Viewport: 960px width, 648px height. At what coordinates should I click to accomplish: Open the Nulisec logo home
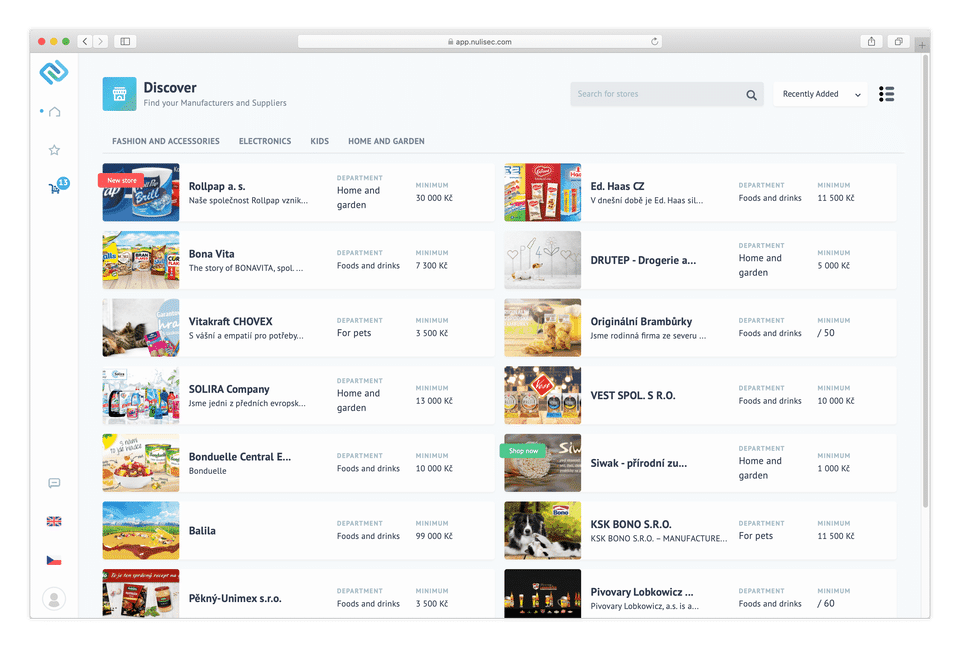pos(54,72)
